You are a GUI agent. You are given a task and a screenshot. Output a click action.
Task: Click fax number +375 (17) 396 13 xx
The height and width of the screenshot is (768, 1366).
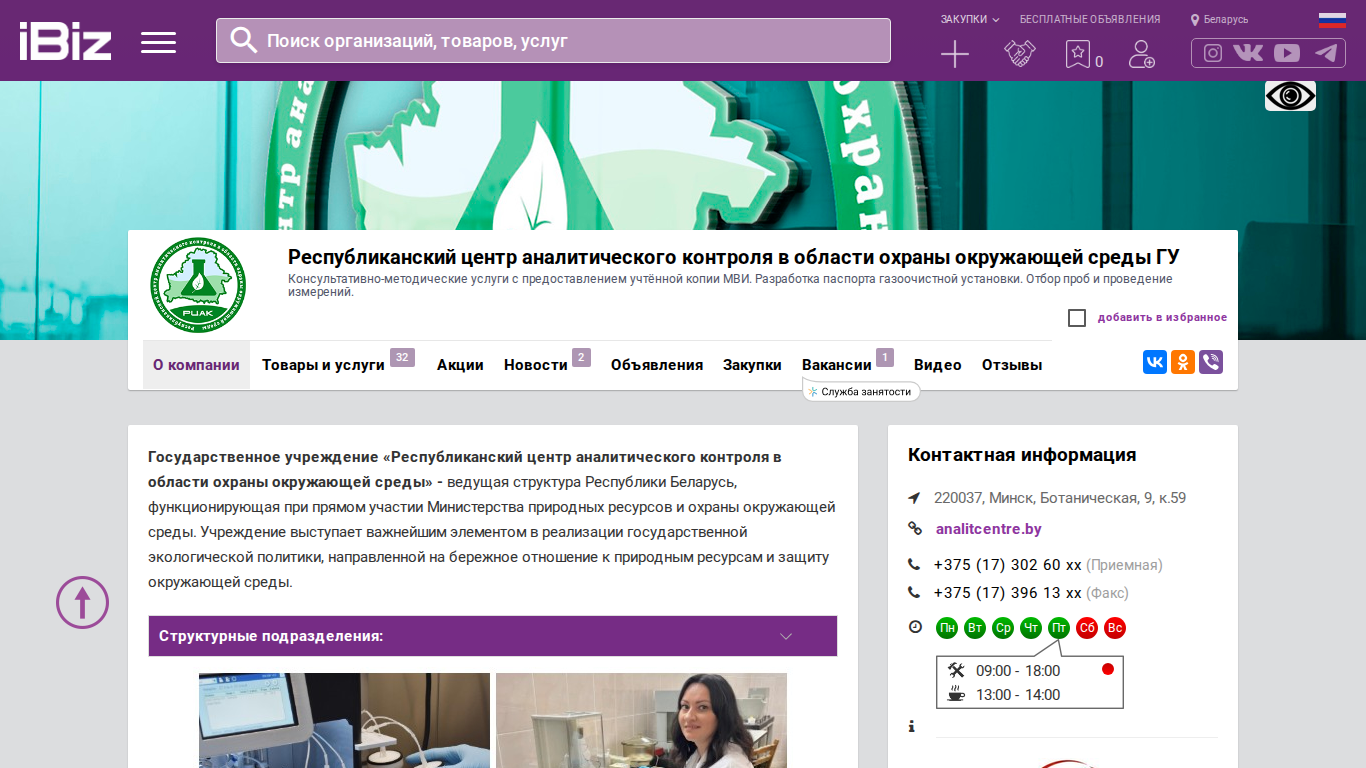pos(1008,593)
